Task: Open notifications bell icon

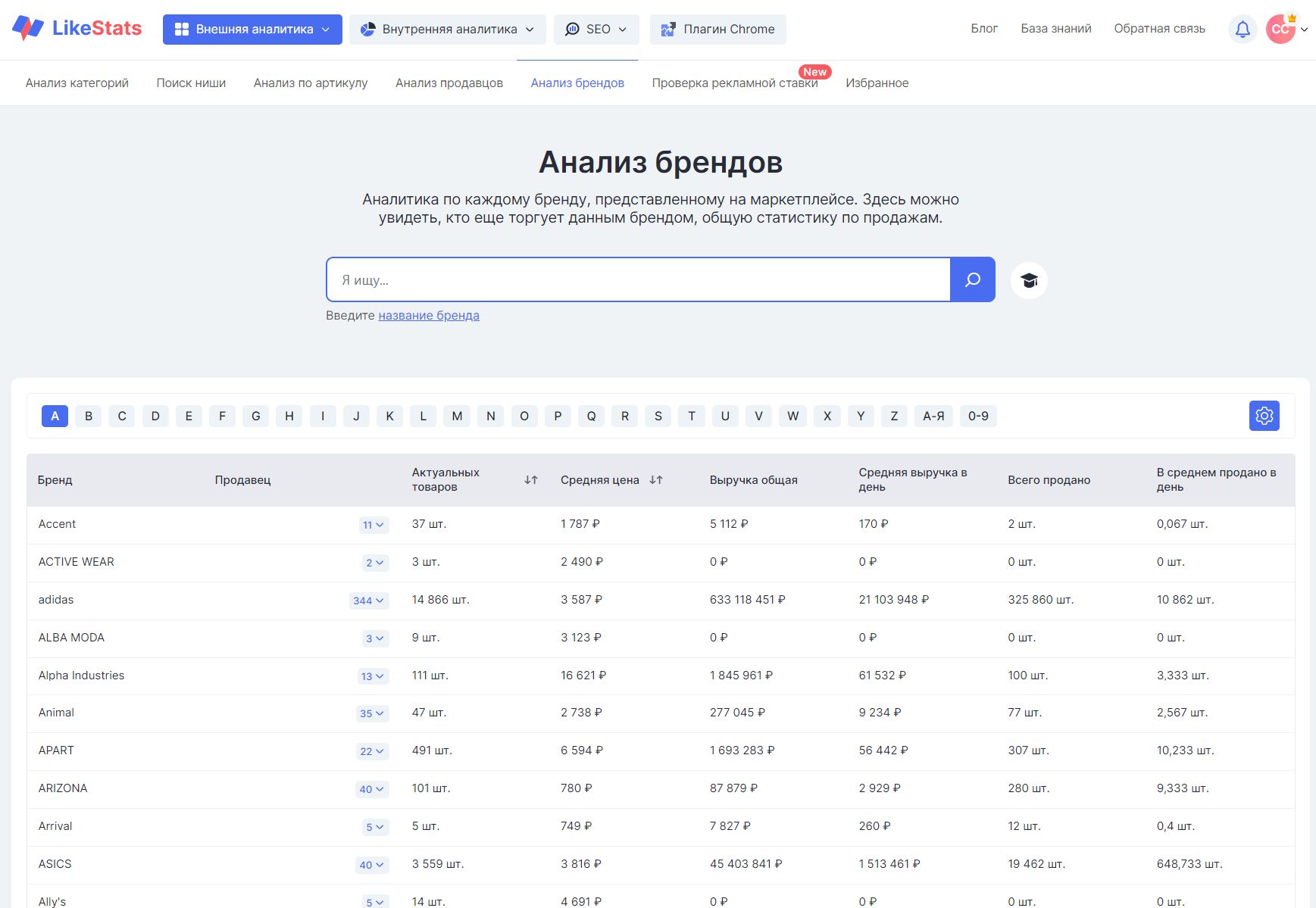Action: [x=1243, y=30]
